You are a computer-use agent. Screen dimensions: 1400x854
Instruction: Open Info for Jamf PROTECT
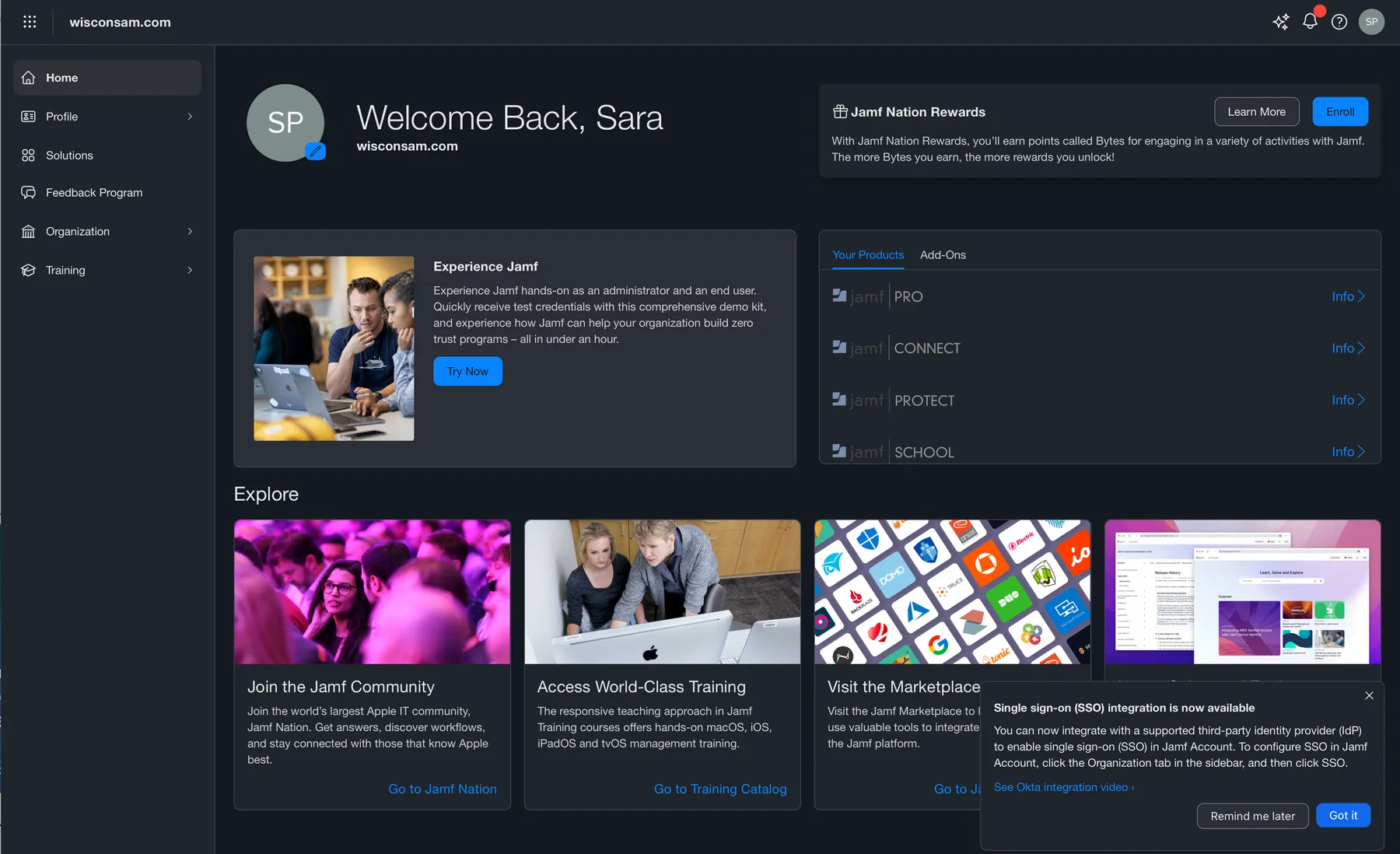(x=1348, y=400)
